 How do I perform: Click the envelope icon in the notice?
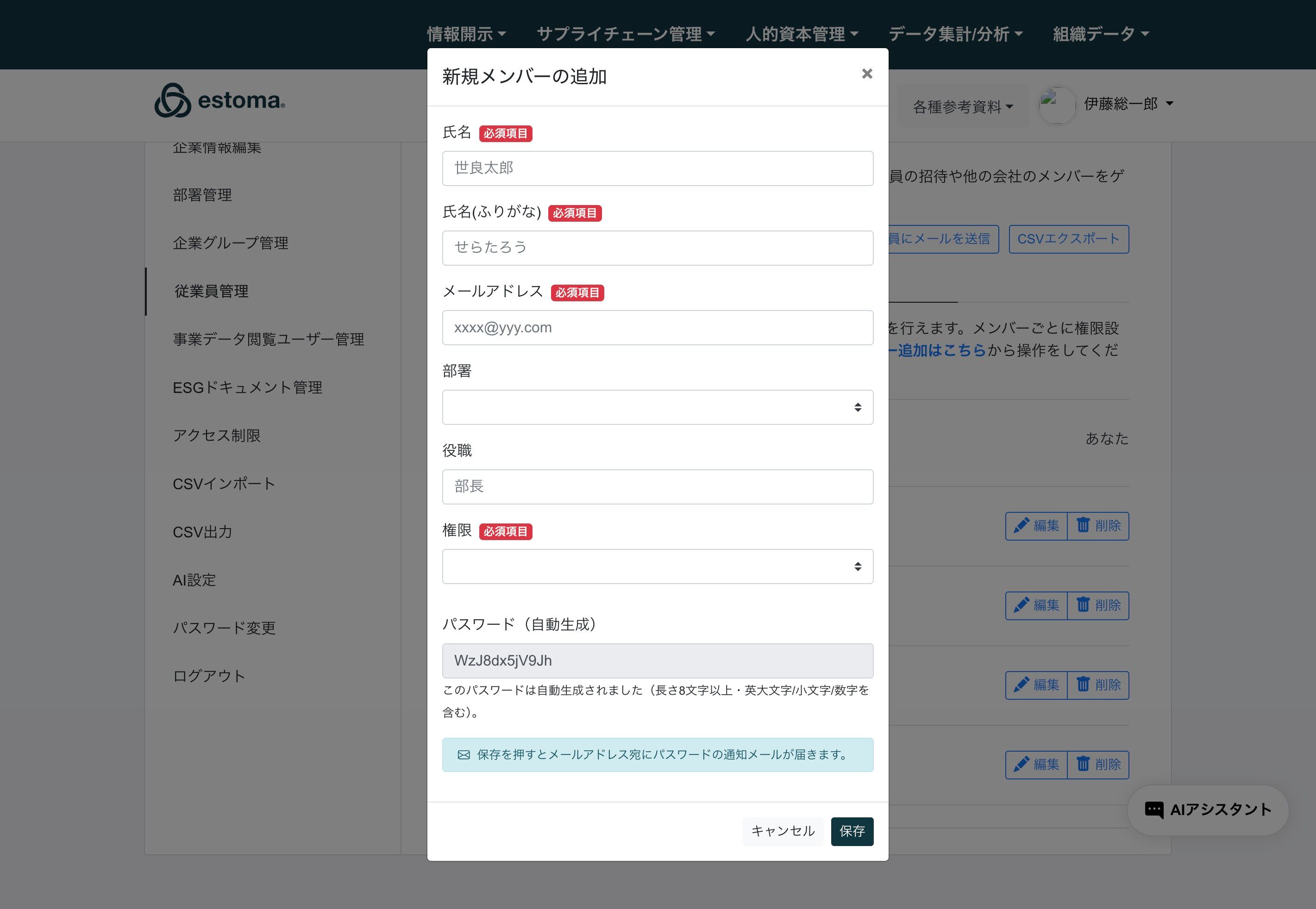464,755
